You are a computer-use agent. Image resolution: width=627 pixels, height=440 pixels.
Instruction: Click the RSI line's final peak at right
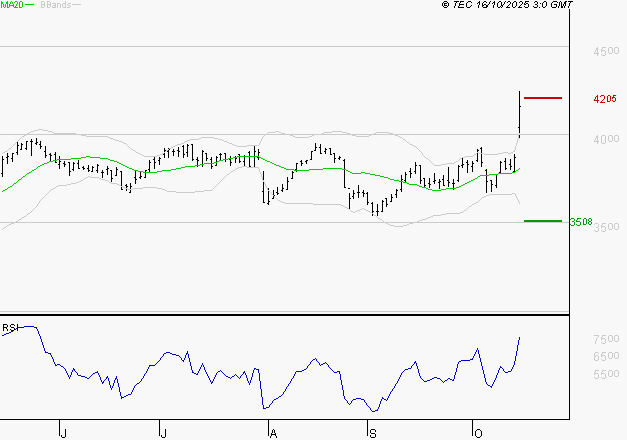coord(520,338)
